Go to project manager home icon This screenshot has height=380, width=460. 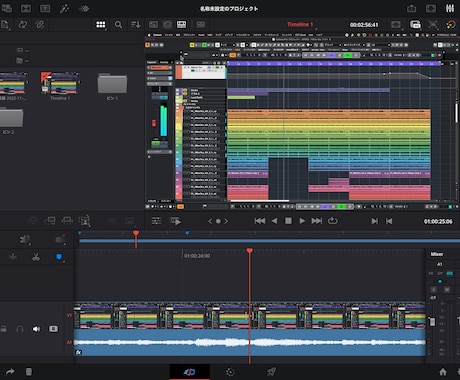[x=443, y=372]
